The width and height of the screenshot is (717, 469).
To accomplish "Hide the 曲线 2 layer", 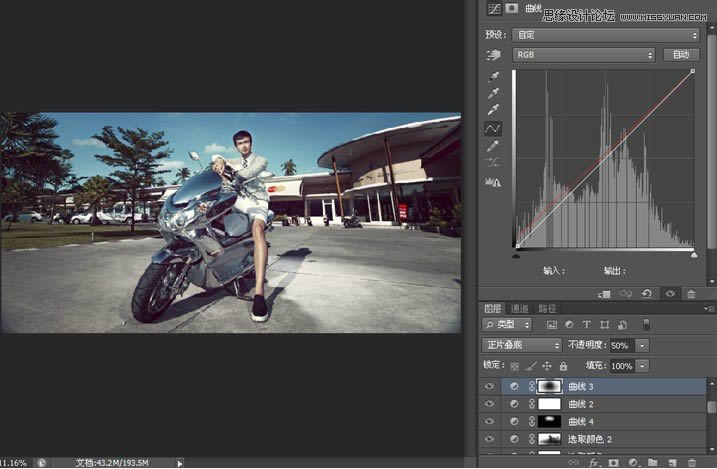I will [489, 404].
